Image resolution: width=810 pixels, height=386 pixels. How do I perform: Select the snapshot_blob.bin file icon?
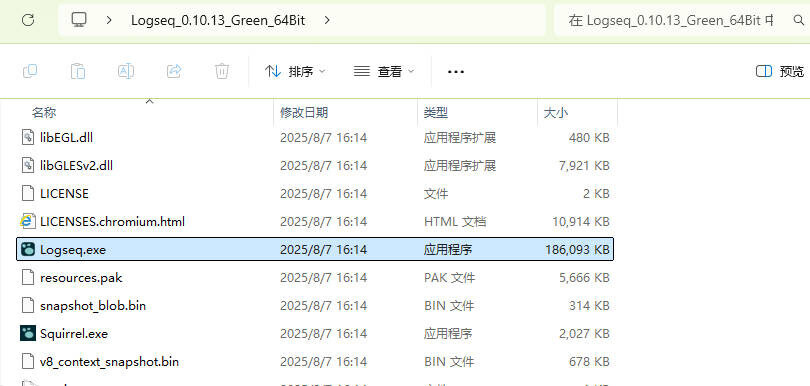pyautogui.click(x=27, y=305)
